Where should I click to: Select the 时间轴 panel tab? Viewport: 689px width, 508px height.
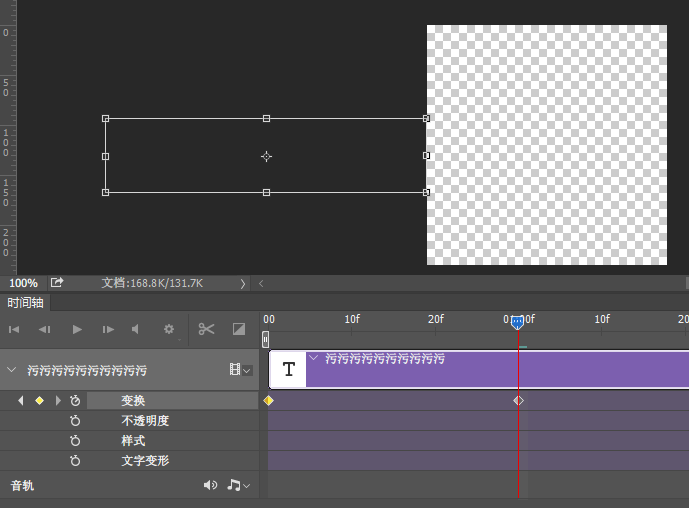click(25, 303)
